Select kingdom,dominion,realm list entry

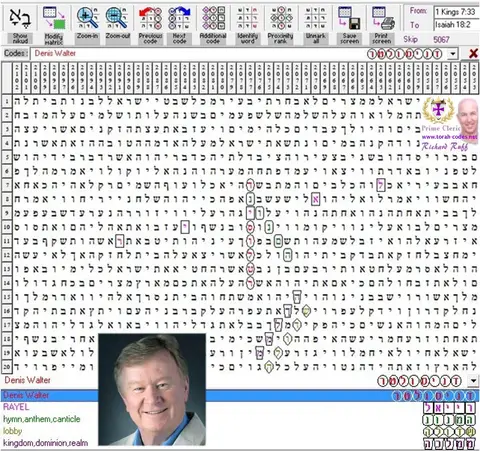[46, 443]
